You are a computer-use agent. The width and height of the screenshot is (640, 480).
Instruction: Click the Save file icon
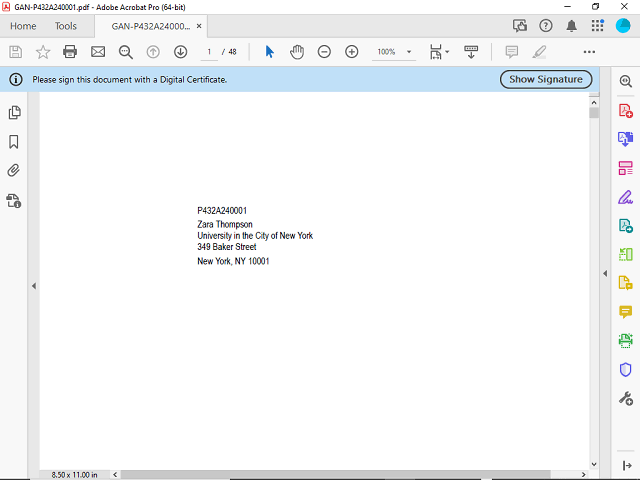pyautogui.click(x=16, y=52)
